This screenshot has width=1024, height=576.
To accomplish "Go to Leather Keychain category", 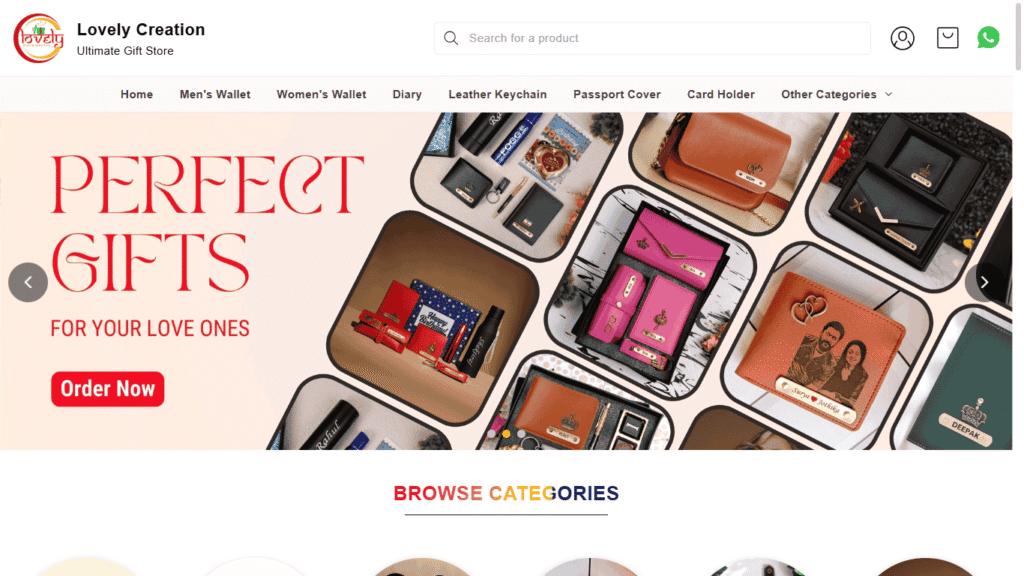I will (x=498, y=94).
